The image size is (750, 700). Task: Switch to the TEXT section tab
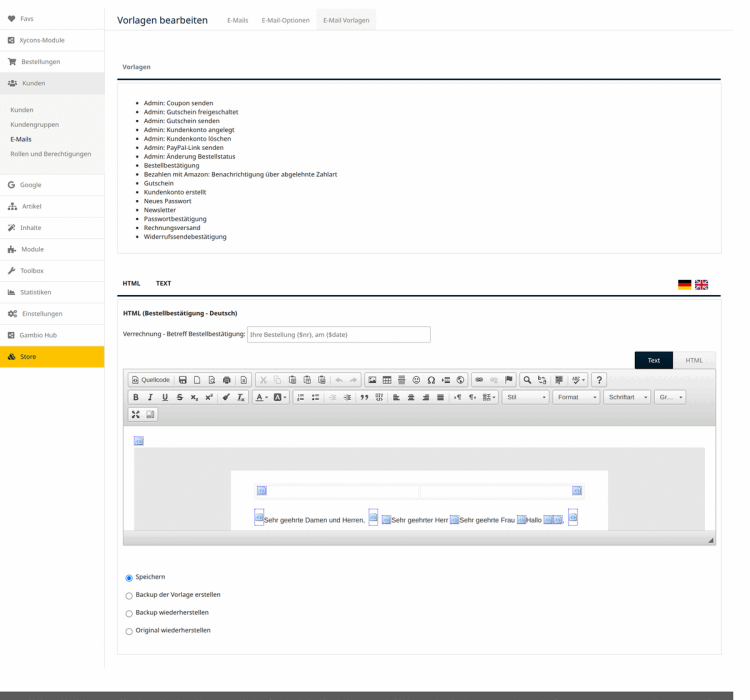point(164,283)
